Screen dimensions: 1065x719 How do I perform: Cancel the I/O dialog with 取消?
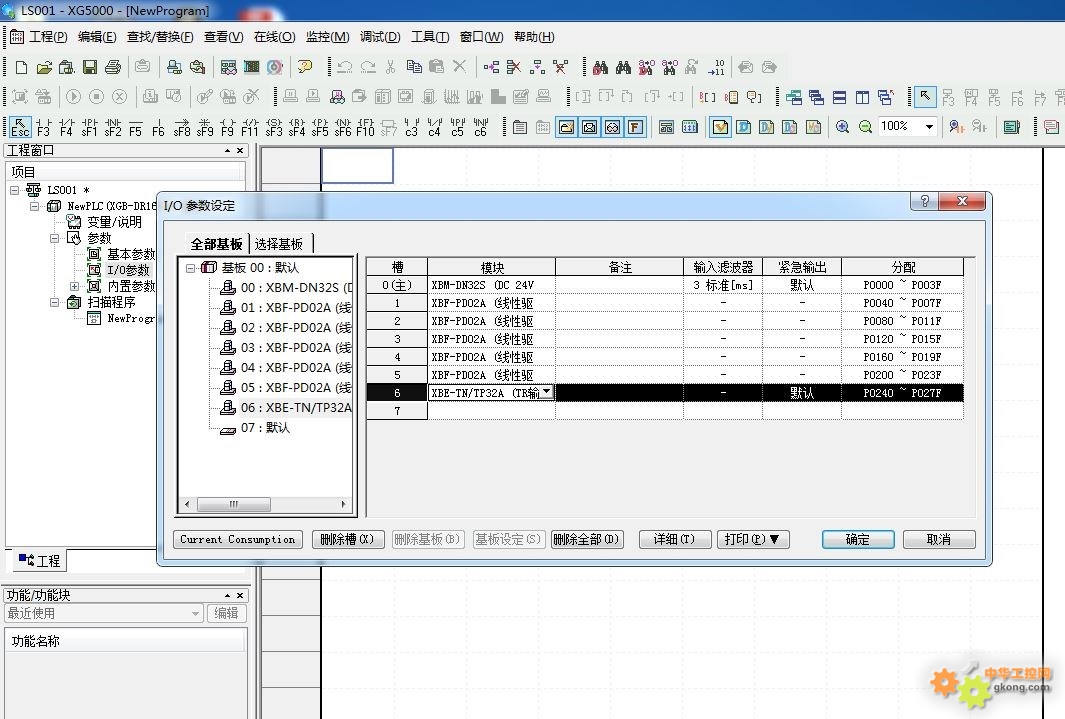coord(939,539)
